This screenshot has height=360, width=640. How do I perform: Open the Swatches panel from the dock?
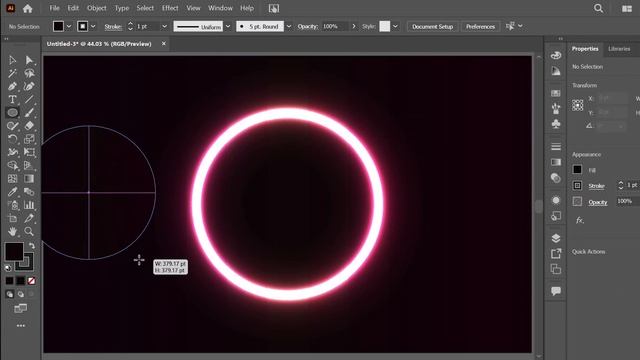click(556, 93)
